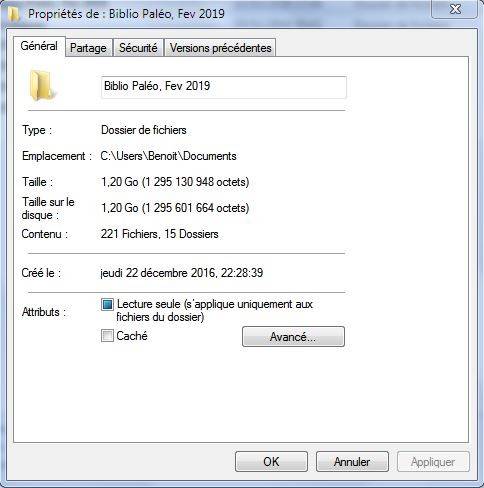Select the Général tab
This screenshot has width=484, height=488.
click(39, 46)
